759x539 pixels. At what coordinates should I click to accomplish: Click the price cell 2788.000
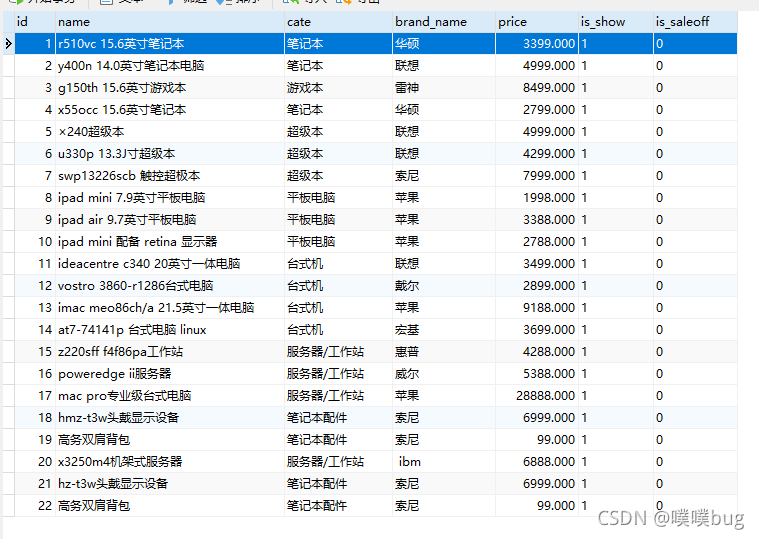click(x=536, y=242)
